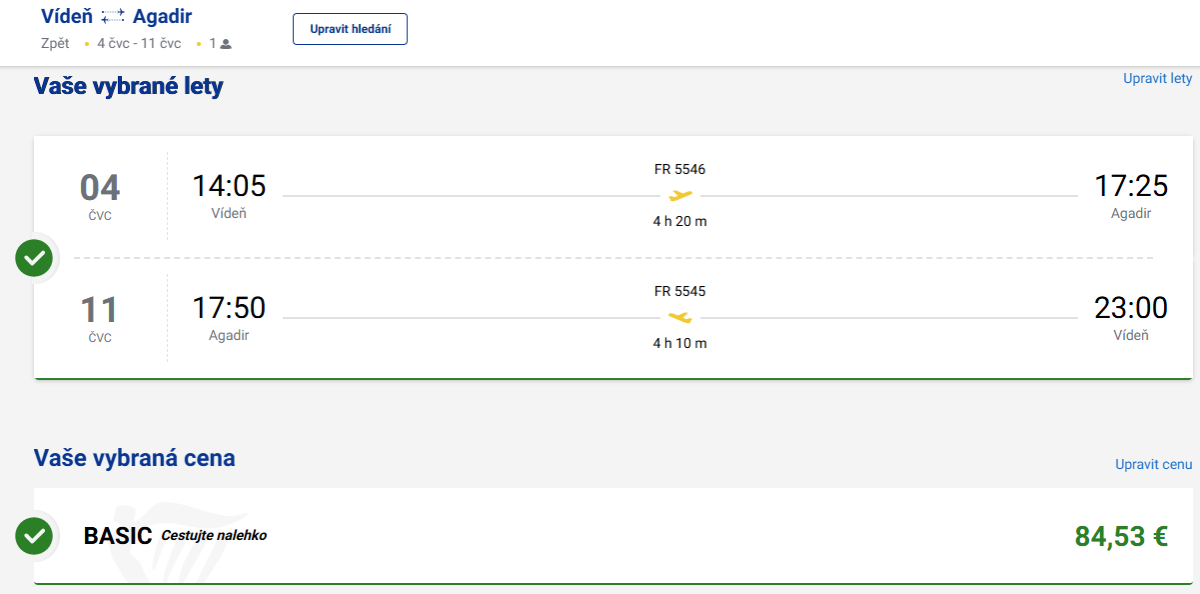The height and width of the screenshot is (594, 1200).
Task: Click flight number FR 5546
Action: 680,169
